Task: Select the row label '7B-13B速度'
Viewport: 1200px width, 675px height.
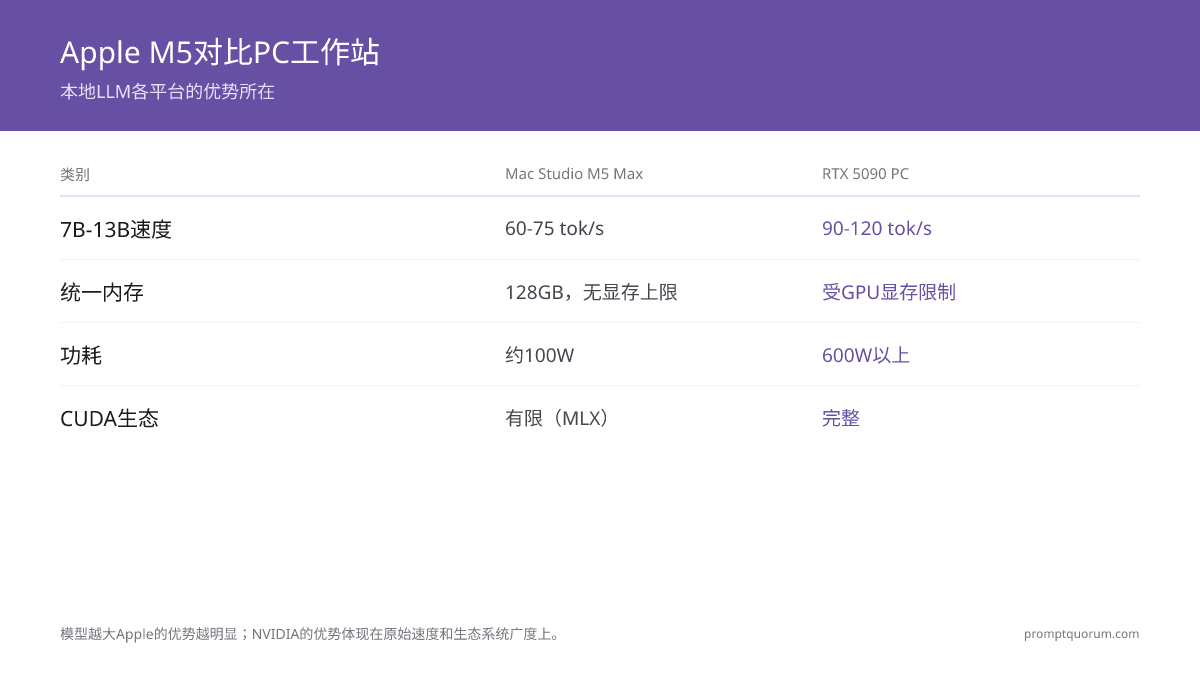Action: [x=116, y=229]
